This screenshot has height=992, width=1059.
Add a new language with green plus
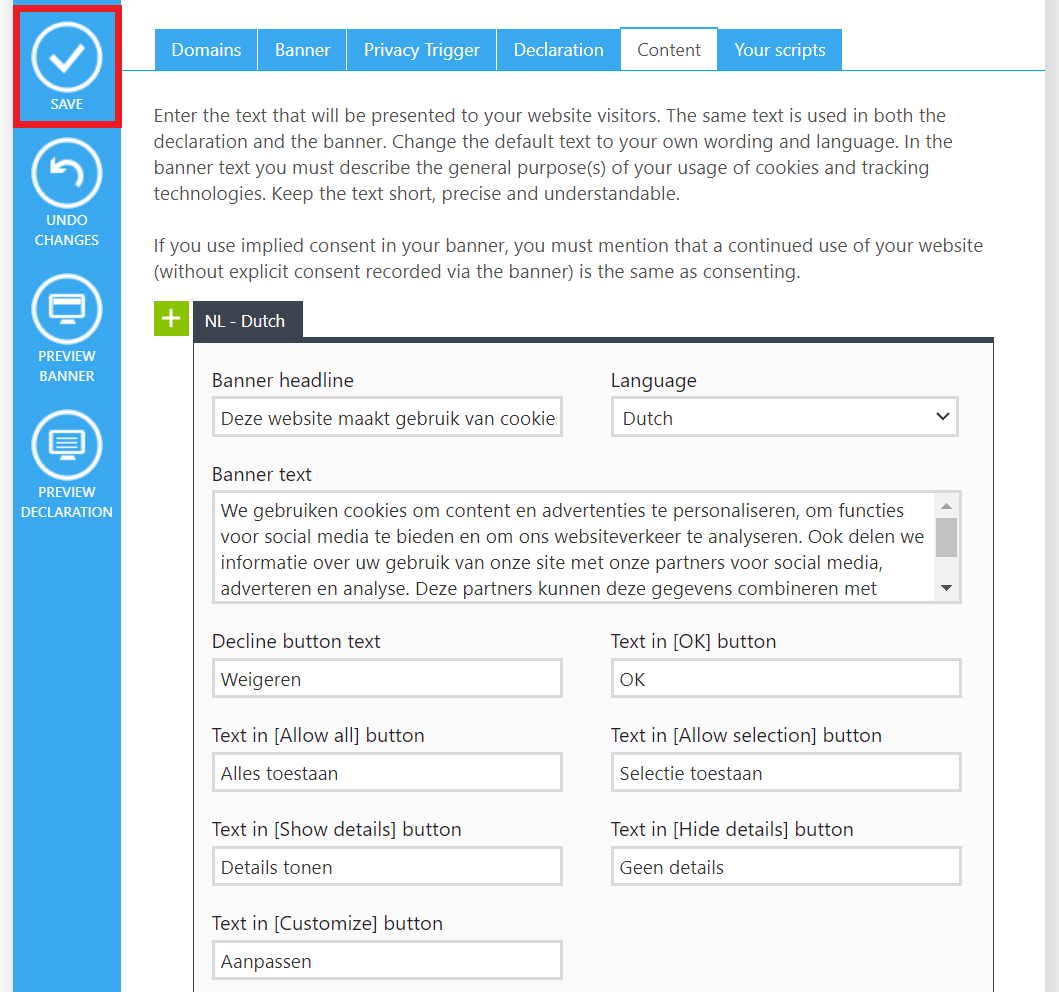tap(171, 319)
